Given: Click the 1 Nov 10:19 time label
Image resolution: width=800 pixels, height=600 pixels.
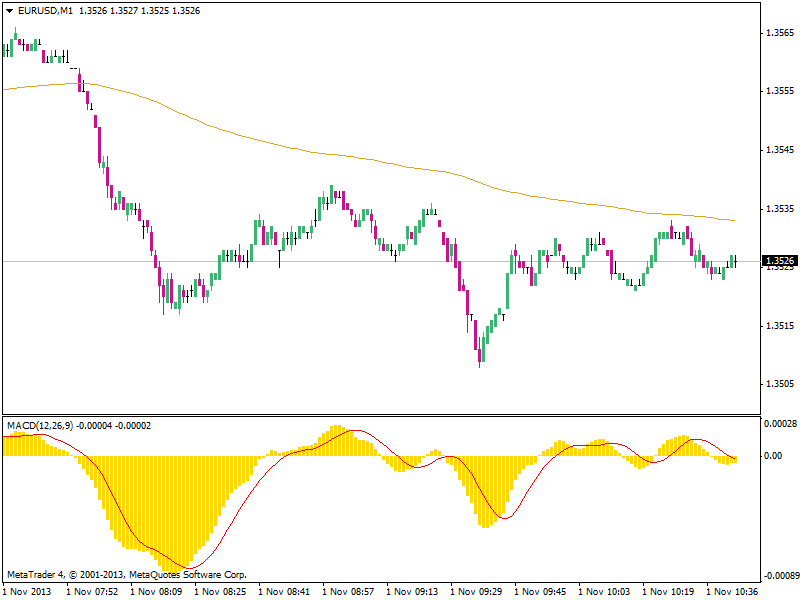Looking at the screenshot, I should (x=668, y=591).
